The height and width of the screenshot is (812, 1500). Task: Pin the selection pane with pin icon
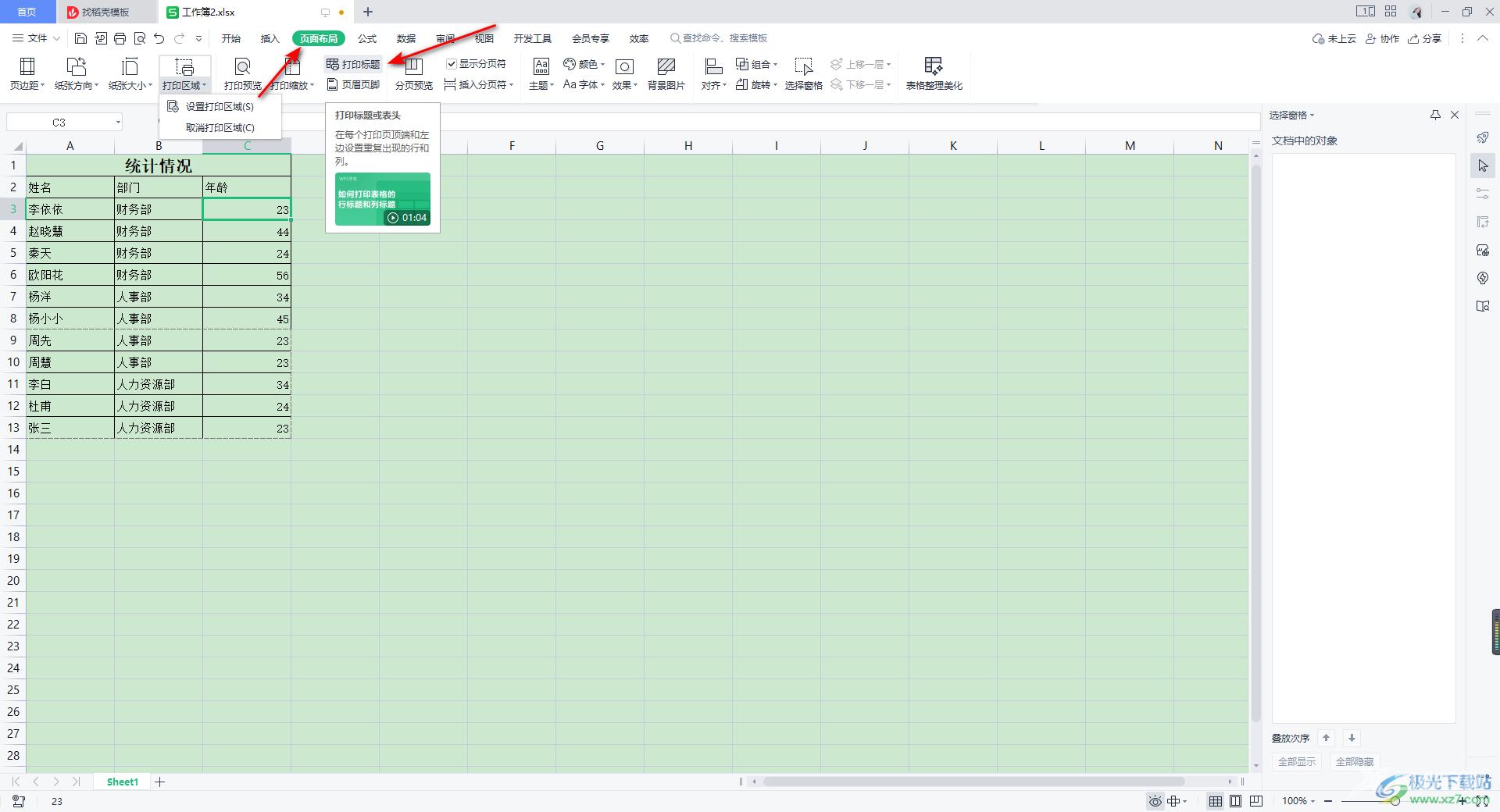pos(1435,115)
